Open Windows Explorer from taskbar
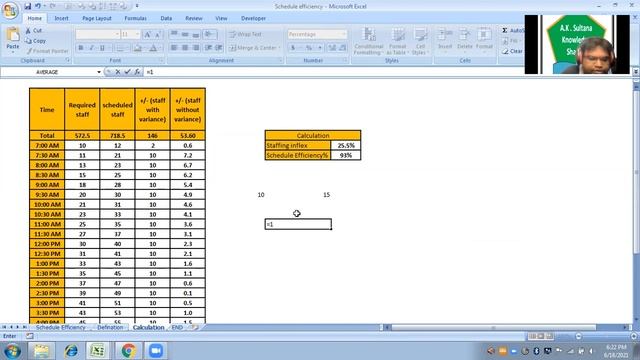Image resolution: width=640 pixels, height=360 pixels. (41, 351)
